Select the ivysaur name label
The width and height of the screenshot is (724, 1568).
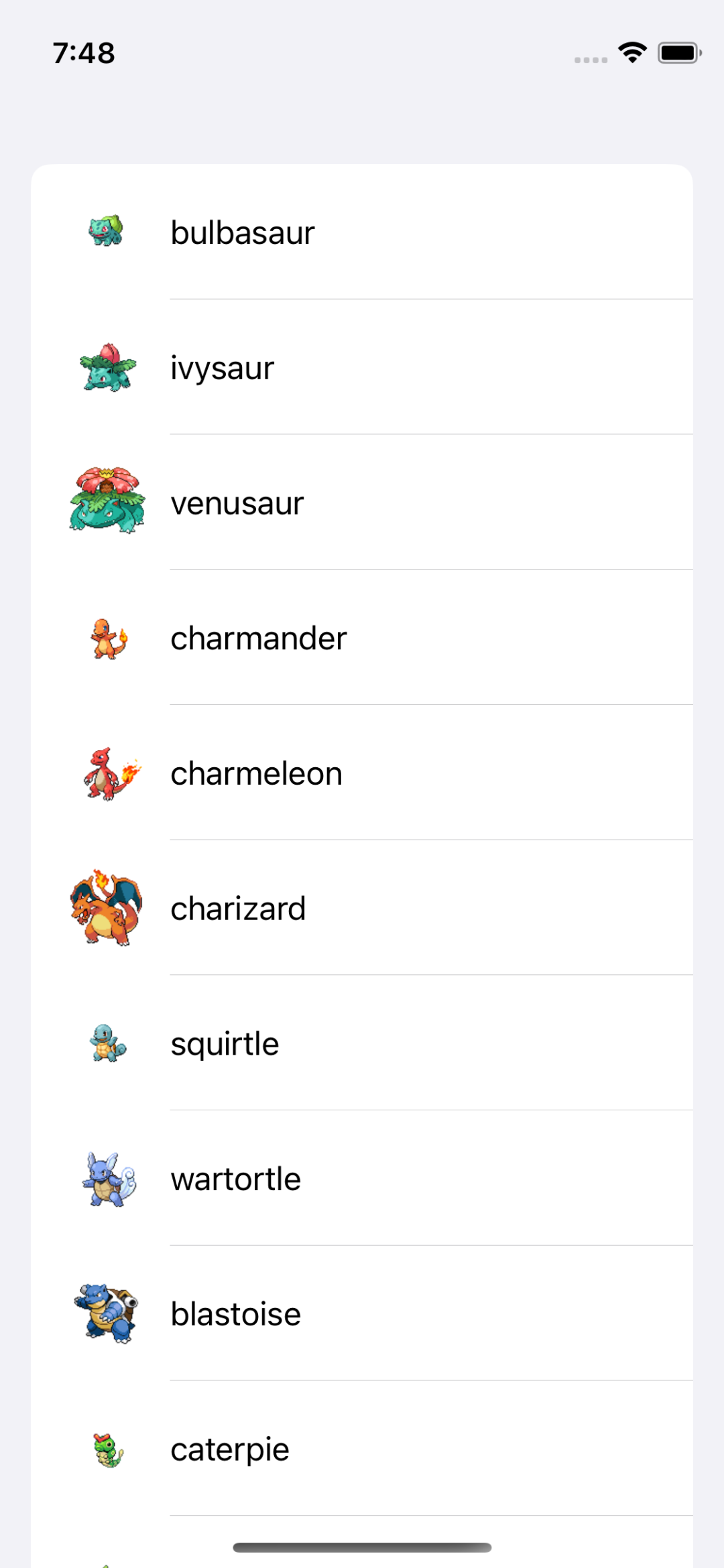222,369
